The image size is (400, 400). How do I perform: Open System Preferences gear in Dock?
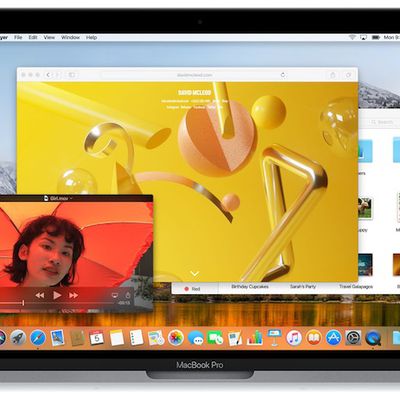(x=353, y=338)
